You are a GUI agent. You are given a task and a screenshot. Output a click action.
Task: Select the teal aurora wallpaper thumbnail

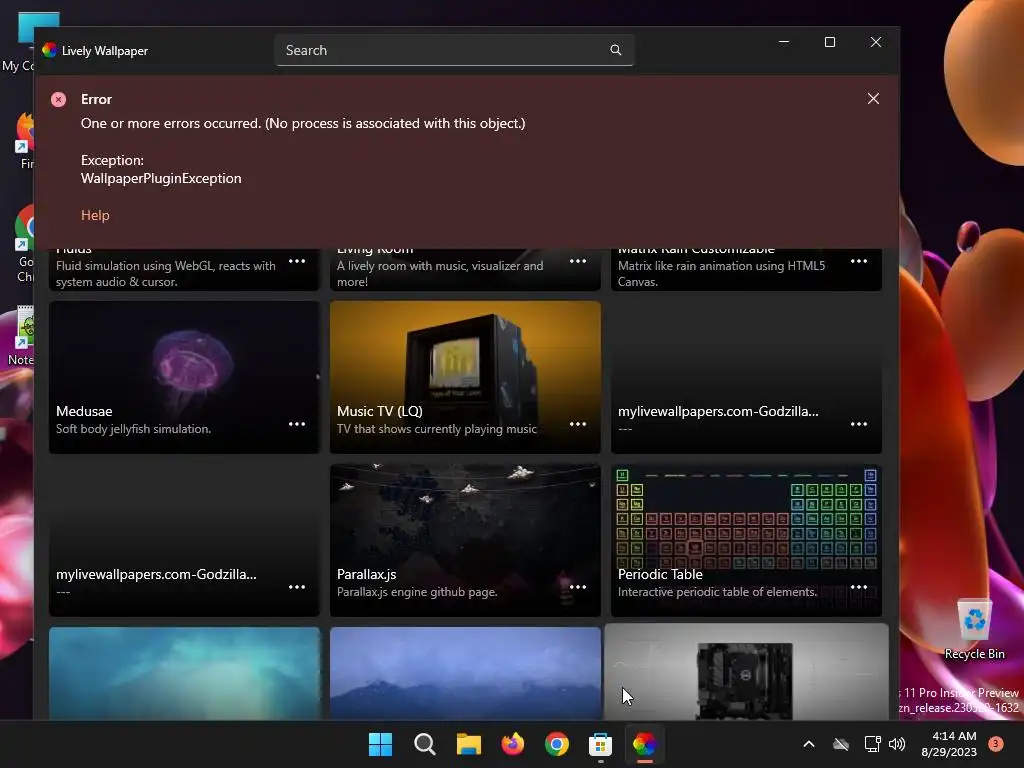point(184,673)
